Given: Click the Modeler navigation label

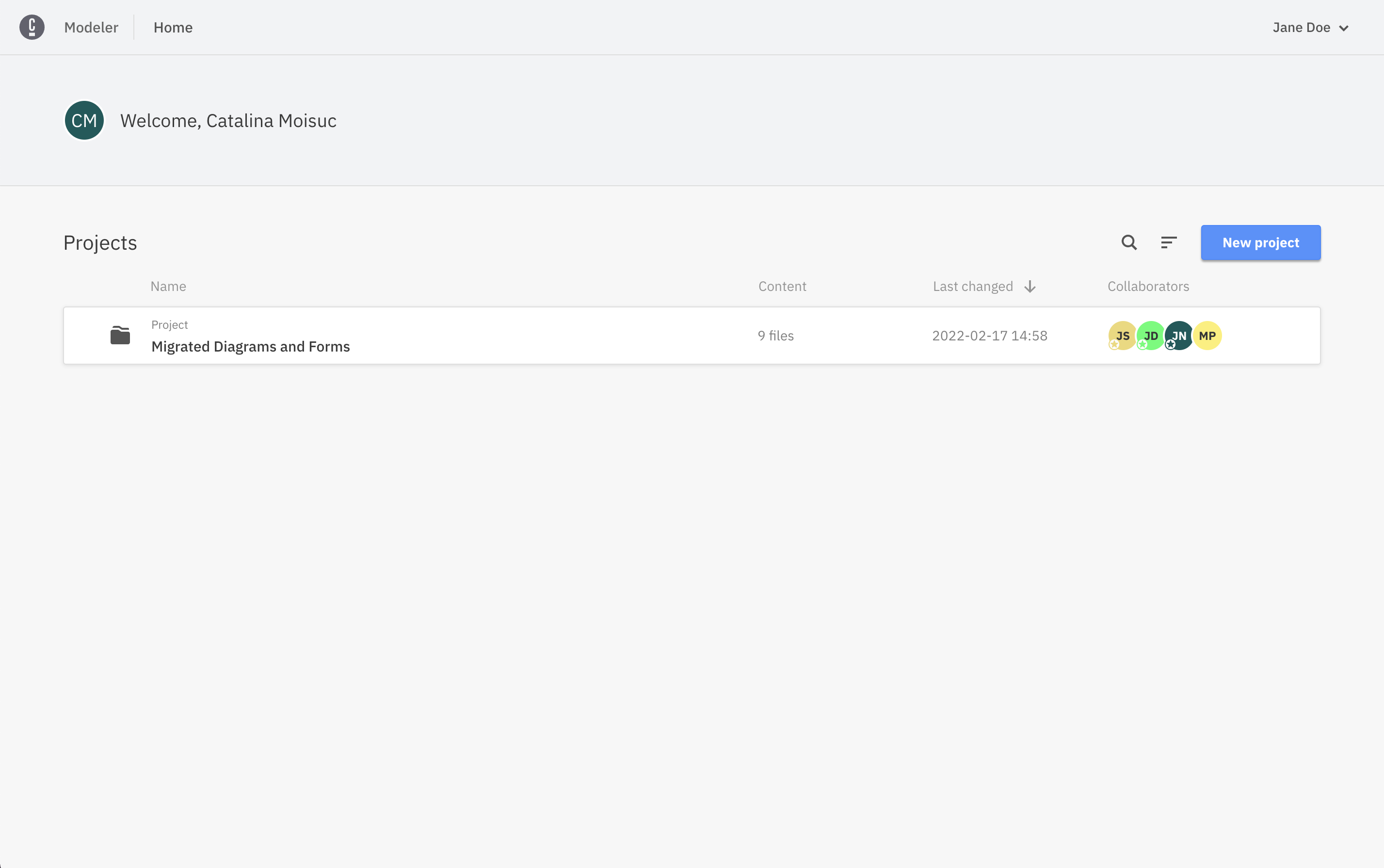Looking at the screenshot, I should pyautogui.click(x=91, y=28).
